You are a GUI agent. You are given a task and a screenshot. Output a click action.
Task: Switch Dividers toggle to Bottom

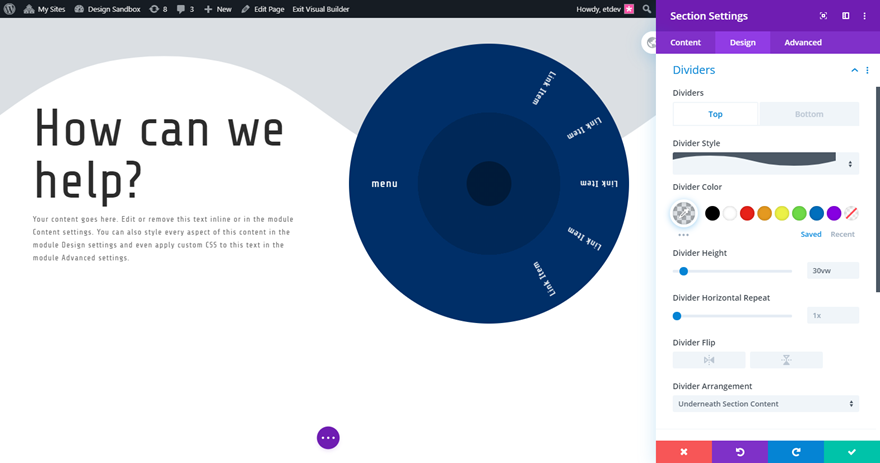809,114
